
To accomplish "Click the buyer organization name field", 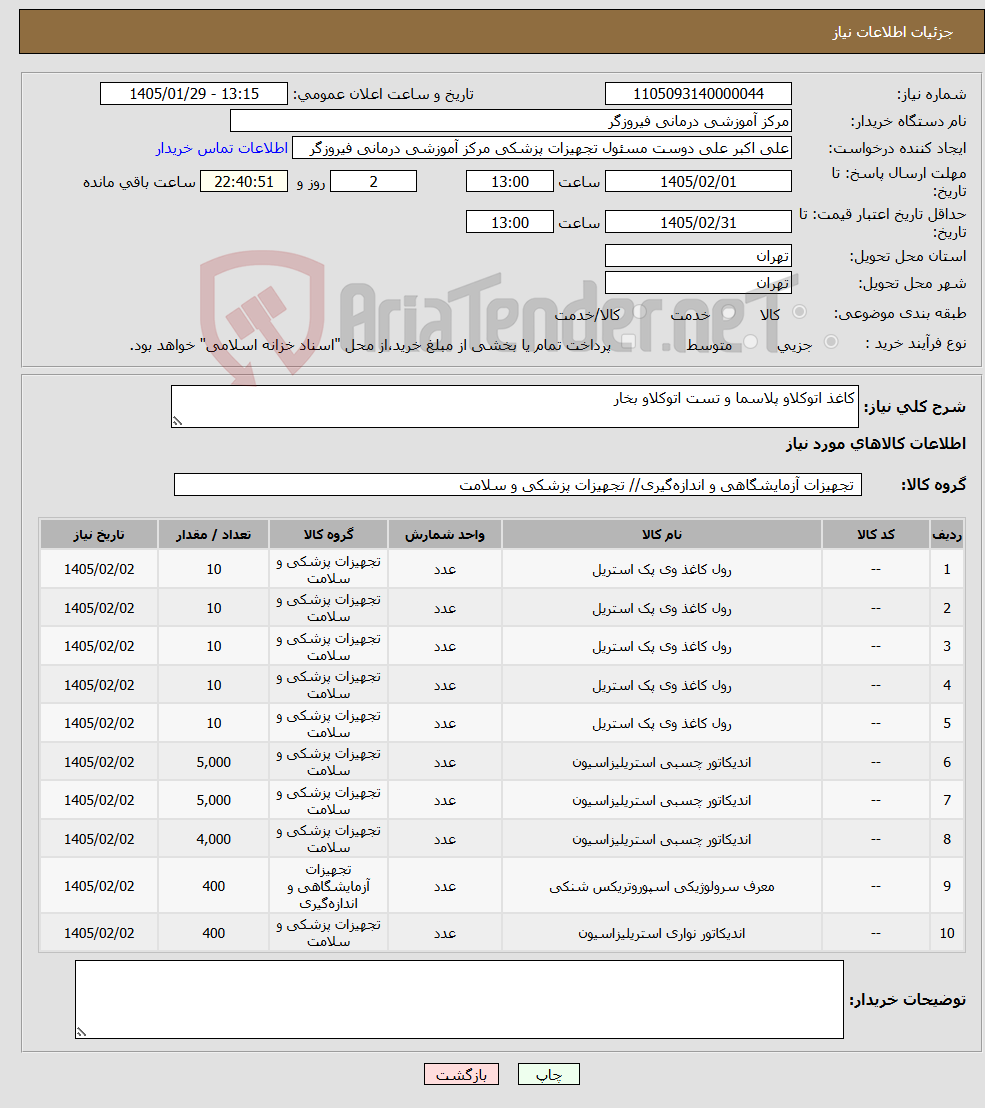I will 510,121.
